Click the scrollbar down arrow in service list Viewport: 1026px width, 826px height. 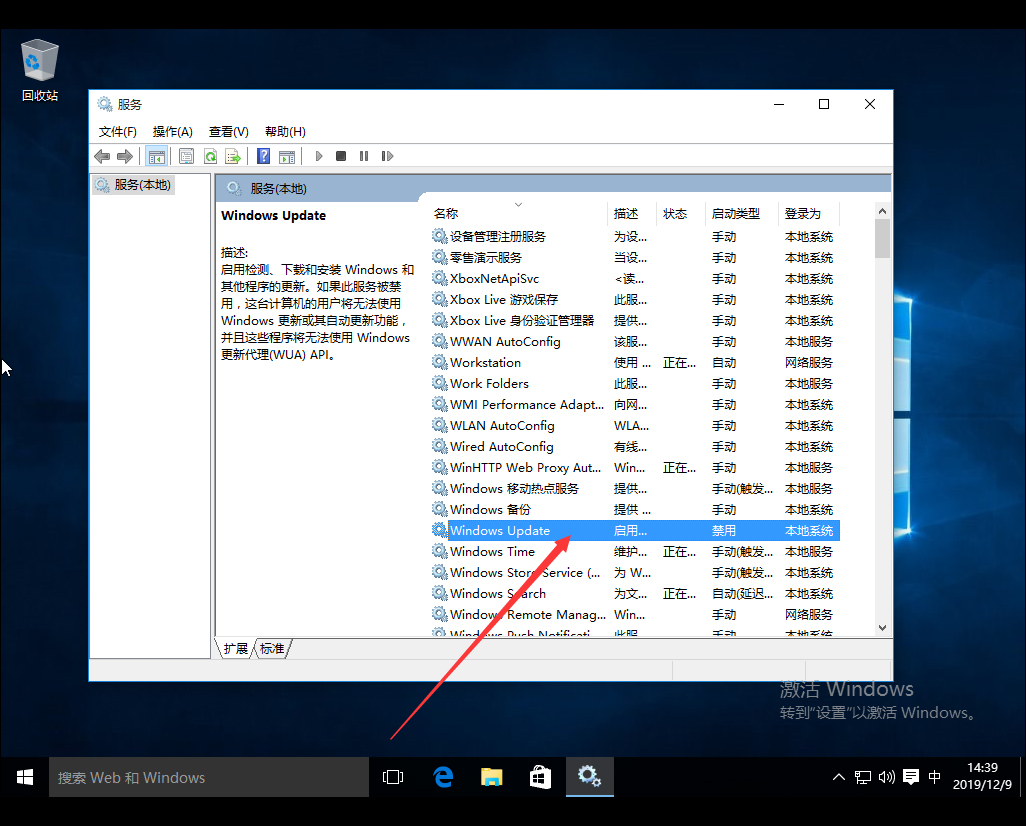click(x=881, y=627)
